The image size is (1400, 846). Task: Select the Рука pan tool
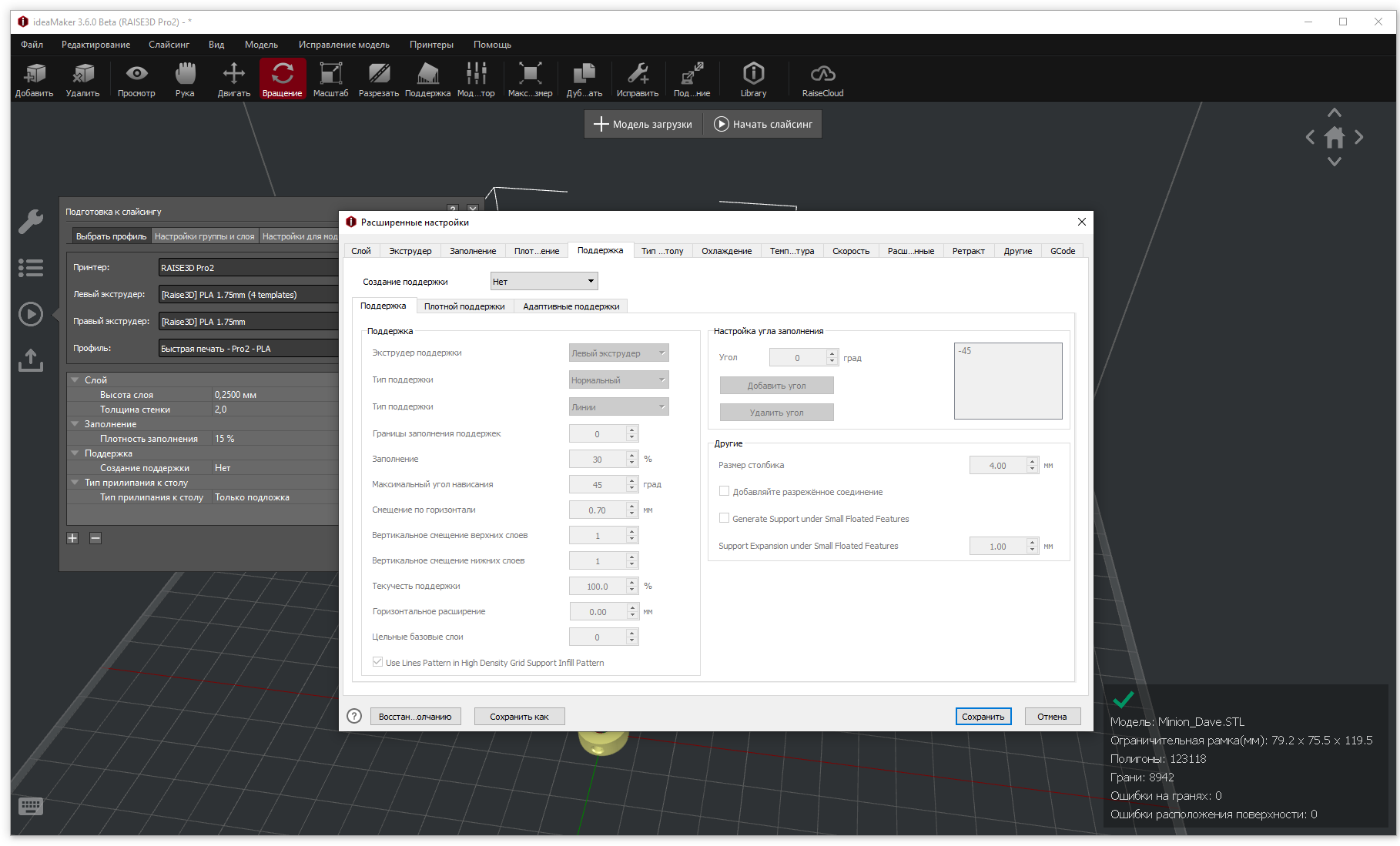(185, 80)
